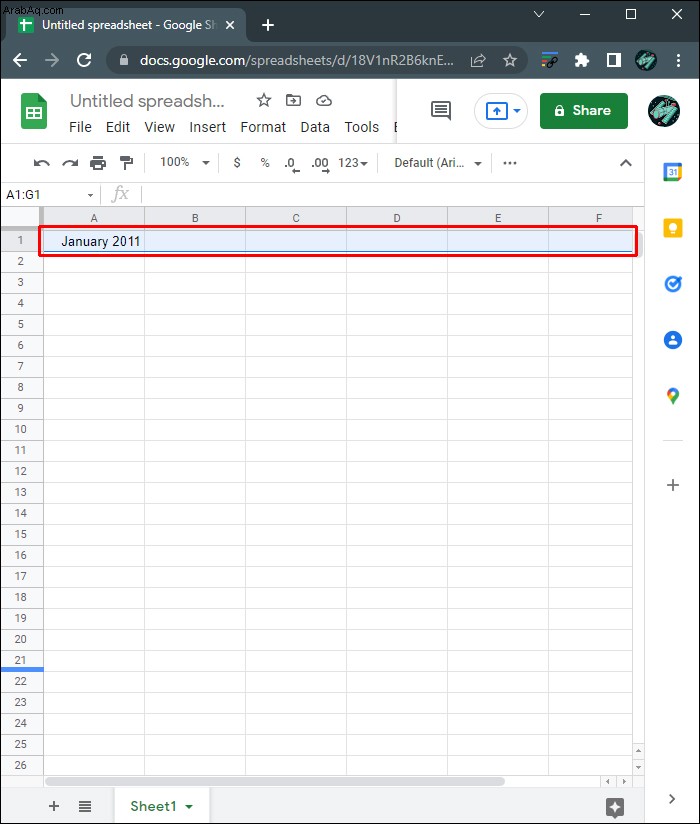
Task: Format as currency with dollar icon
Action: click(x=237, y=163)
